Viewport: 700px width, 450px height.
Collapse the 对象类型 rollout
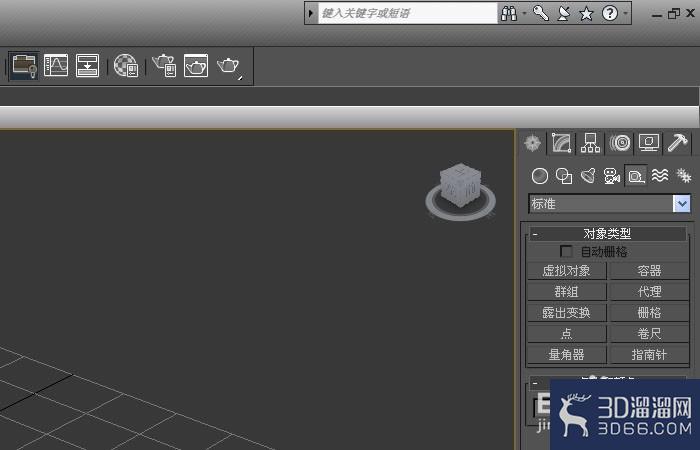coord(608,233)
